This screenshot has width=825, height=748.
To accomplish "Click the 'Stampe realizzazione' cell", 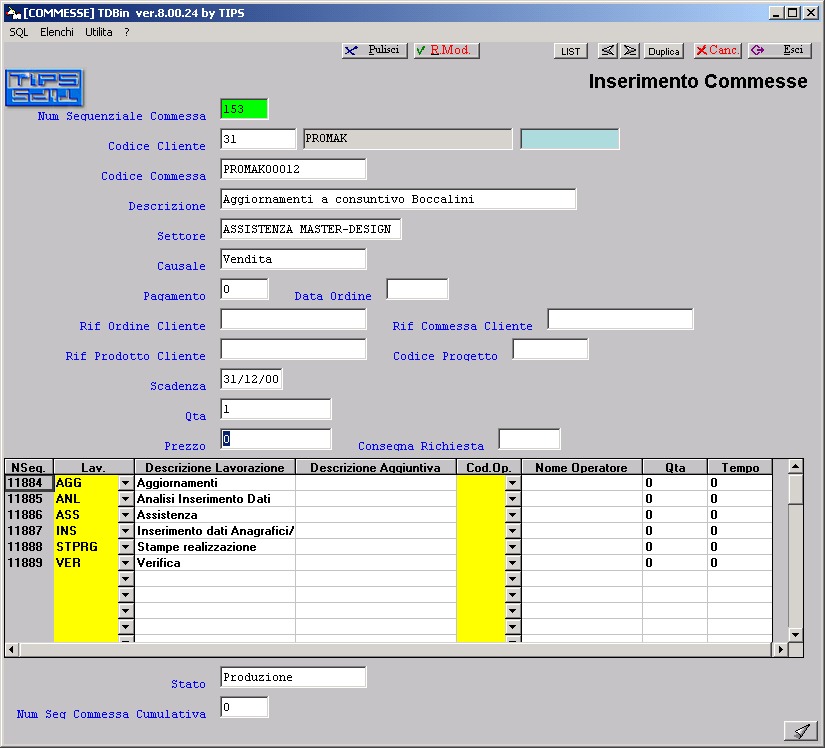I will pos(215,547).
